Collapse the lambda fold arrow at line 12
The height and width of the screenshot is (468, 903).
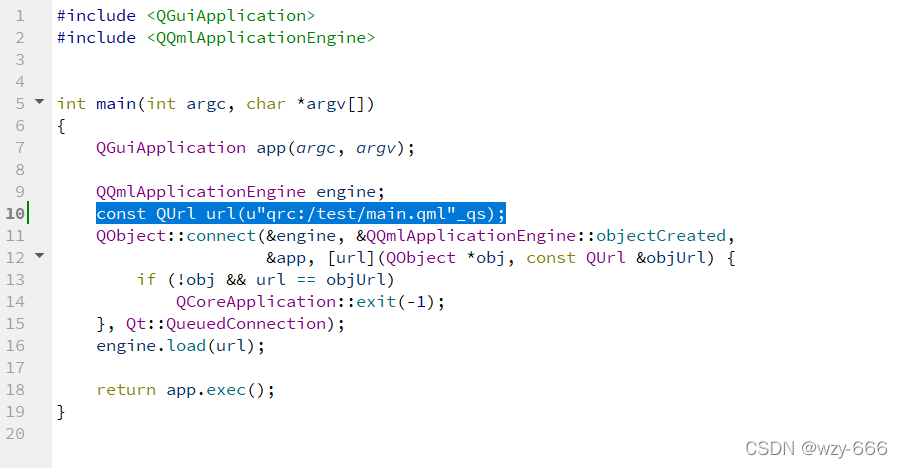[x=39, y=256]
